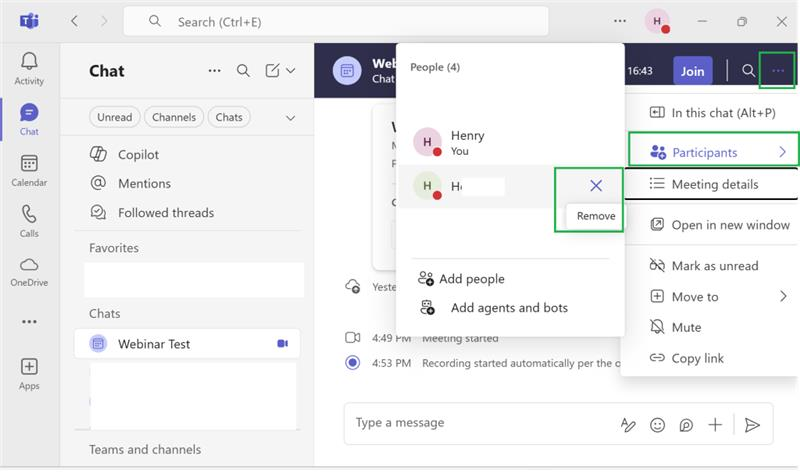Click the Webinar Test meeting avatar in header
Viewport: 800px width, 473px height.
click(347, 70)
